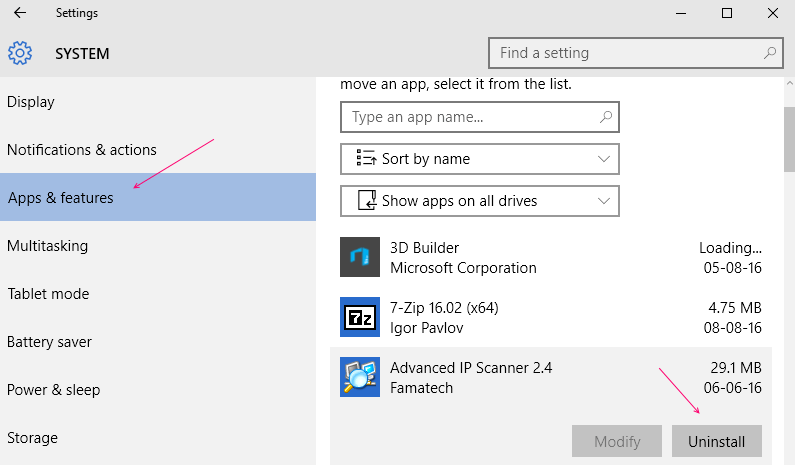Image resolution: width=795 pixels, height=465 pixels.
Task: Focus the Find a setting field
Action: pos(636,53)
